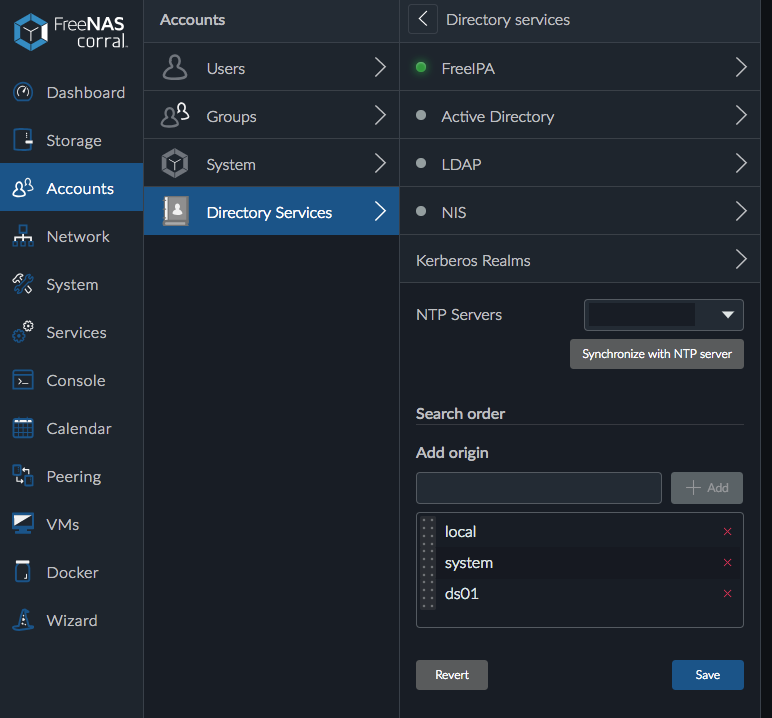Select Services in the sidebar menu
The height and width of the screenshot is (718, 772).
[x=71, y=332]
